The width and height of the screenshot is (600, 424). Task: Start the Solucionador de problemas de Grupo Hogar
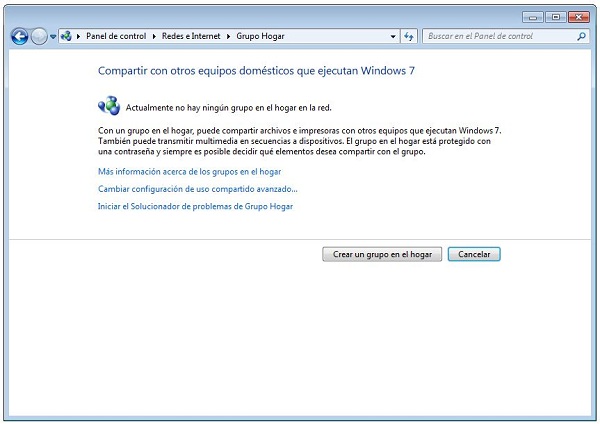click(195, 206)
